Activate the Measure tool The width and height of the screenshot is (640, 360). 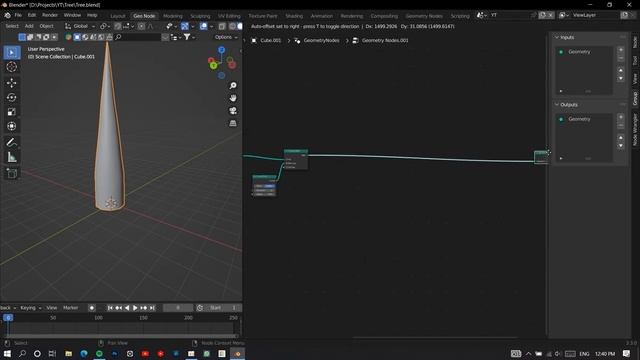click(x=11, y=157)
